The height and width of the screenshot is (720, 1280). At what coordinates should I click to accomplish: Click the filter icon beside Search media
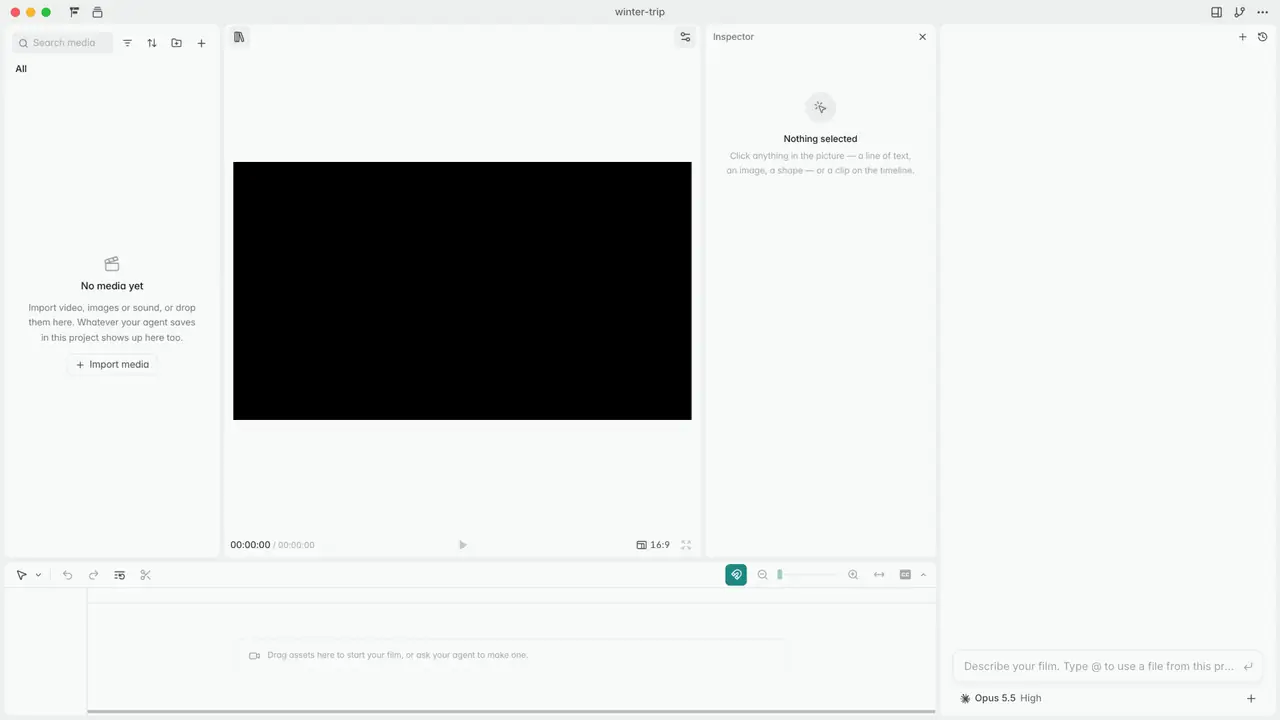click(127, 43)
